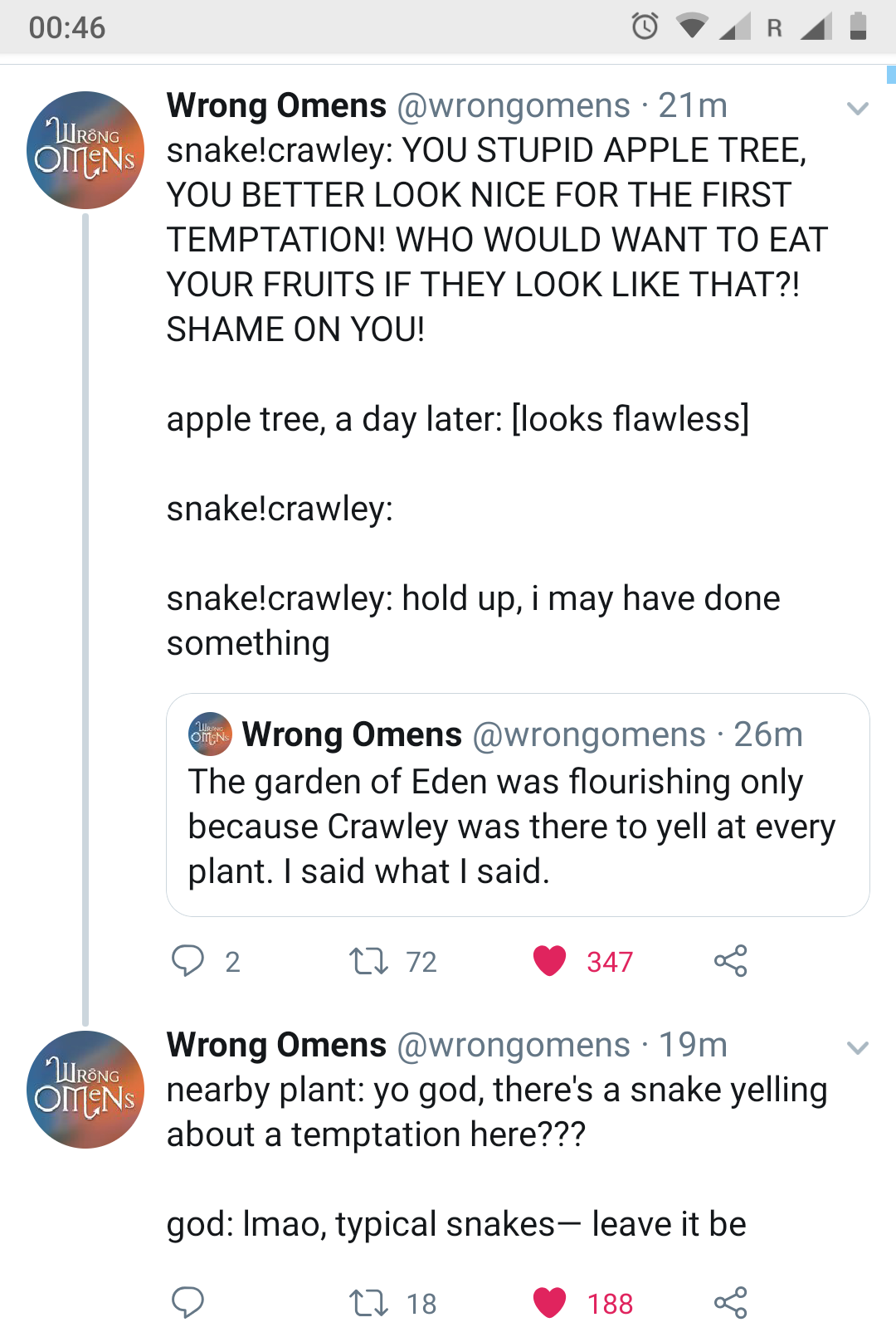
Task: Retweet the nearby plant tweet
Action: (x=368, y=1303)
